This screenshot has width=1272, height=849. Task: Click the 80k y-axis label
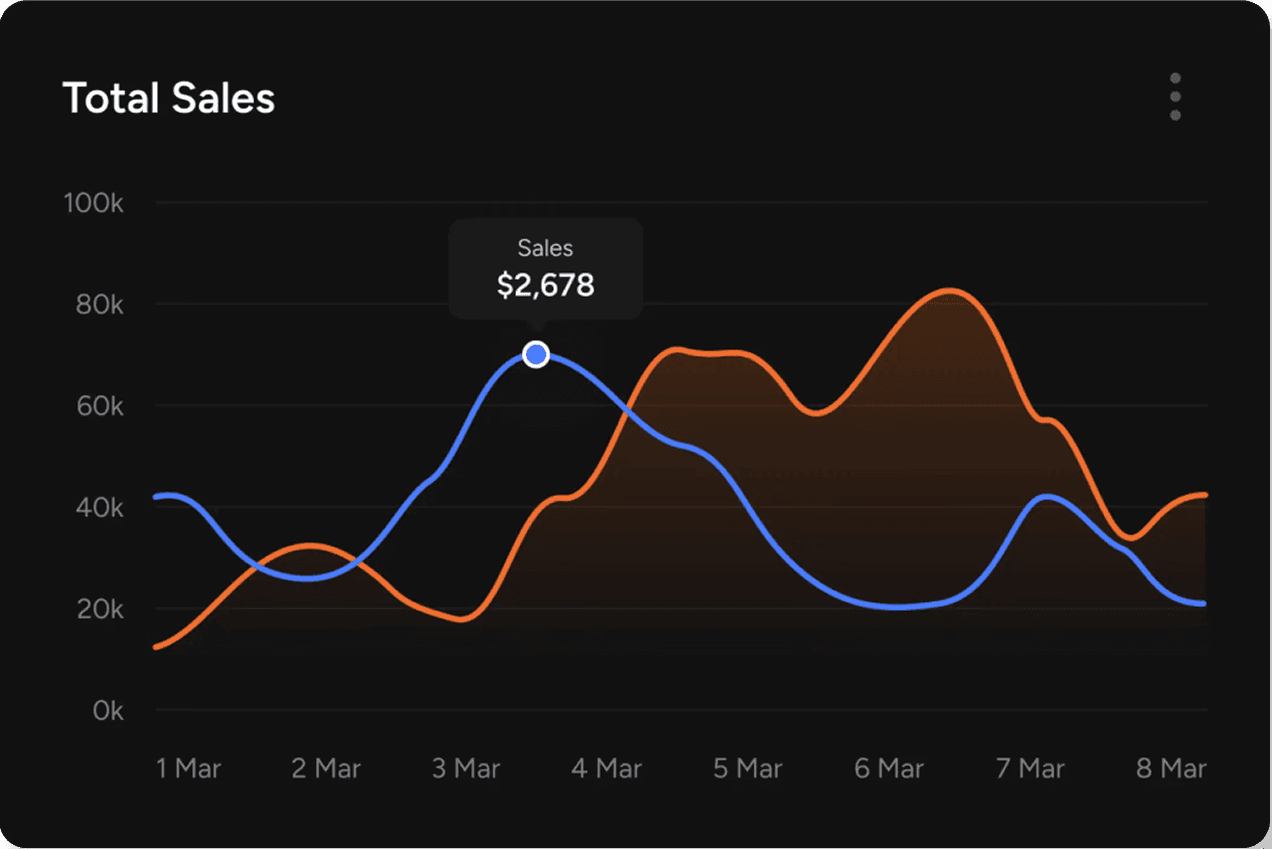[99, 305]
